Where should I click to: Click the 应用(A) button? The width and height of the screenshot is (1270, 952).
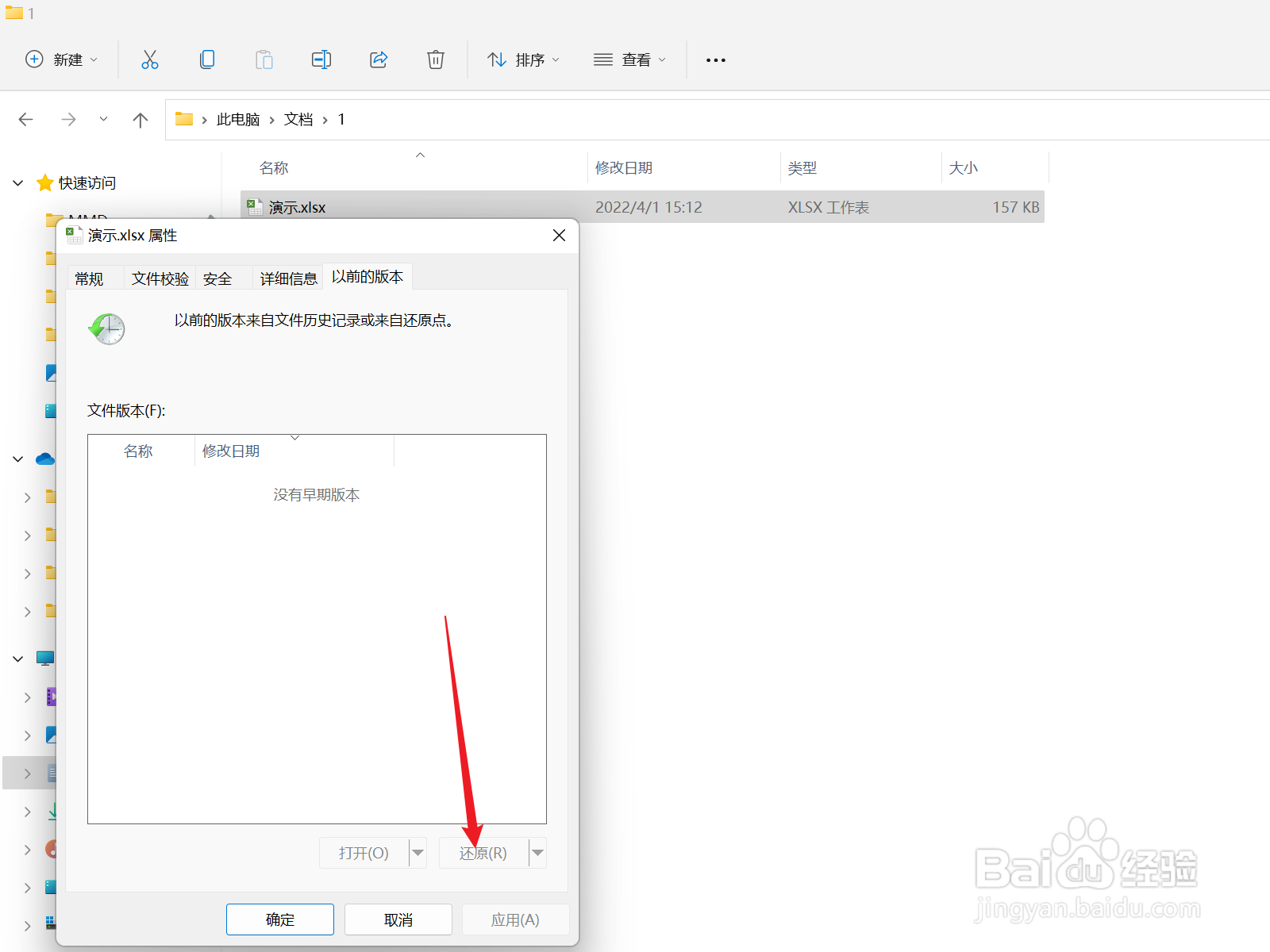pyautogui.click(x=515, y=919)
